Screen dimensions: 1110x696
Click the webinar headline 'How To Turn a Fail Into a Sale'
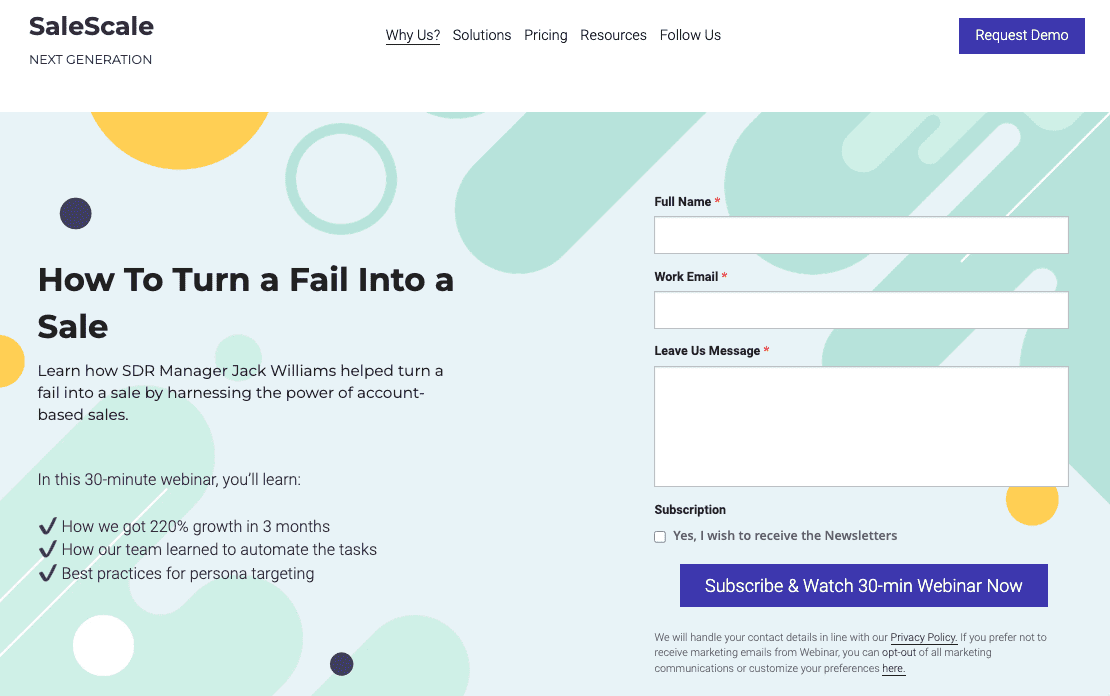pos(246,303)
